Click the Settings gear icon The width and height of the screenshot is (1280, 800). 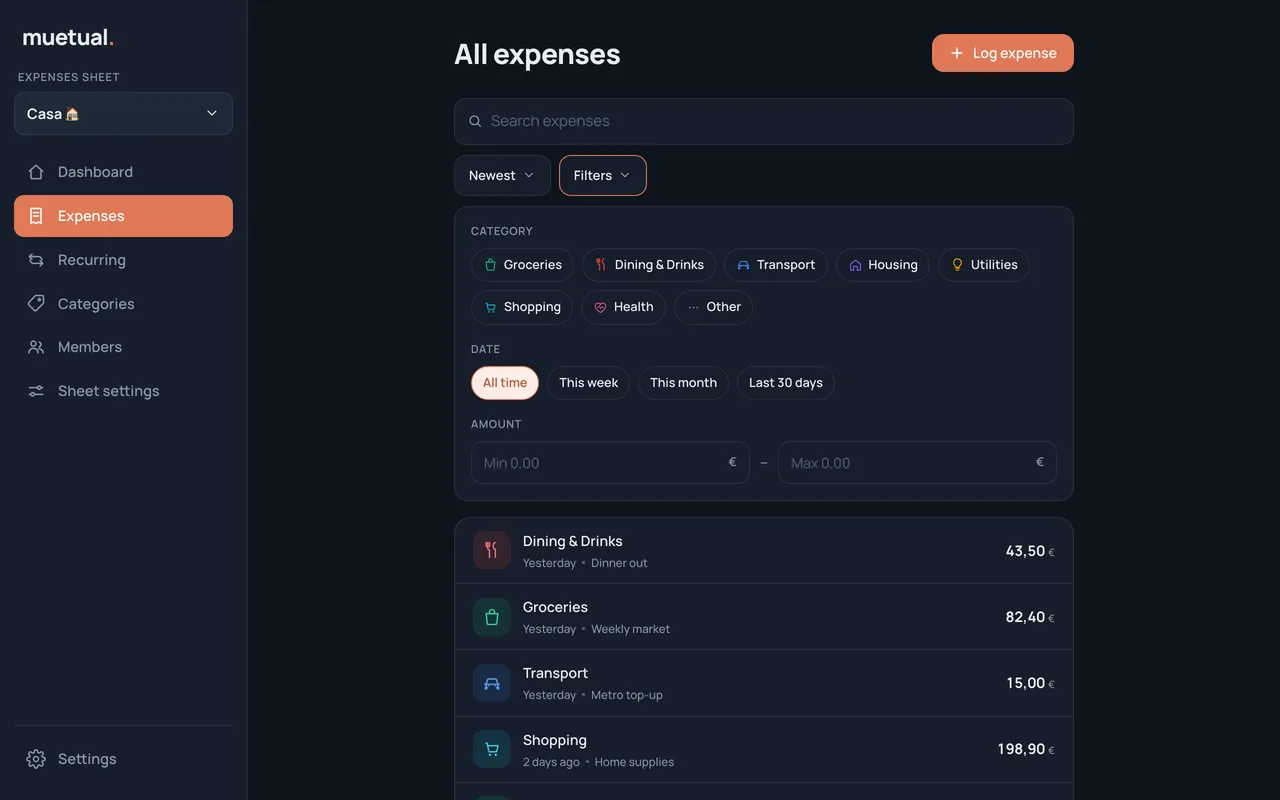pos(36,759)
